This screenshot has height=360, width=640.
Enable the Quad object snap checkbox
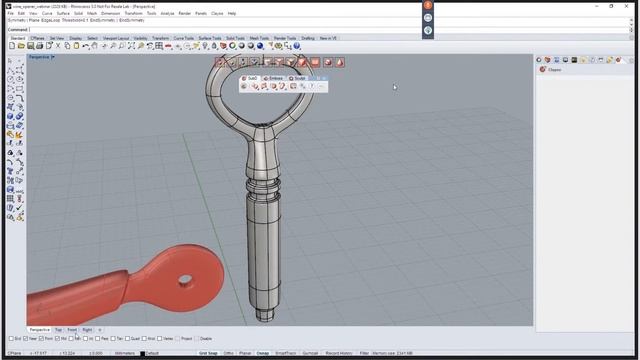pyautogui.click(x=127, y=338)
